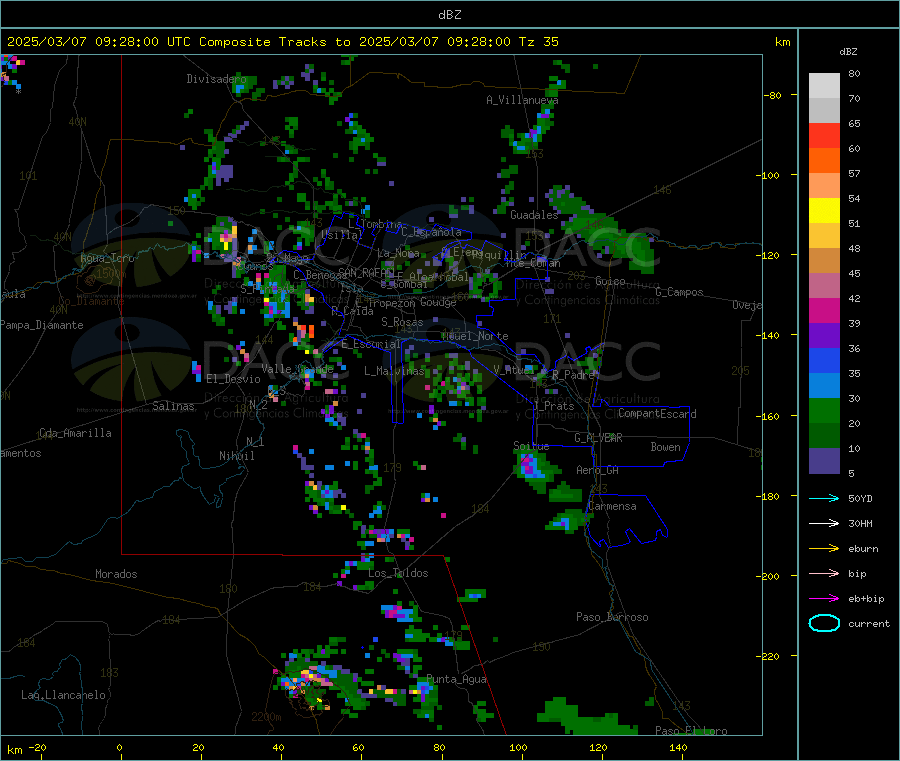The image size is (900, 761).
Task: Click the green echo band east of Guadales
Action: click(600, 230)
